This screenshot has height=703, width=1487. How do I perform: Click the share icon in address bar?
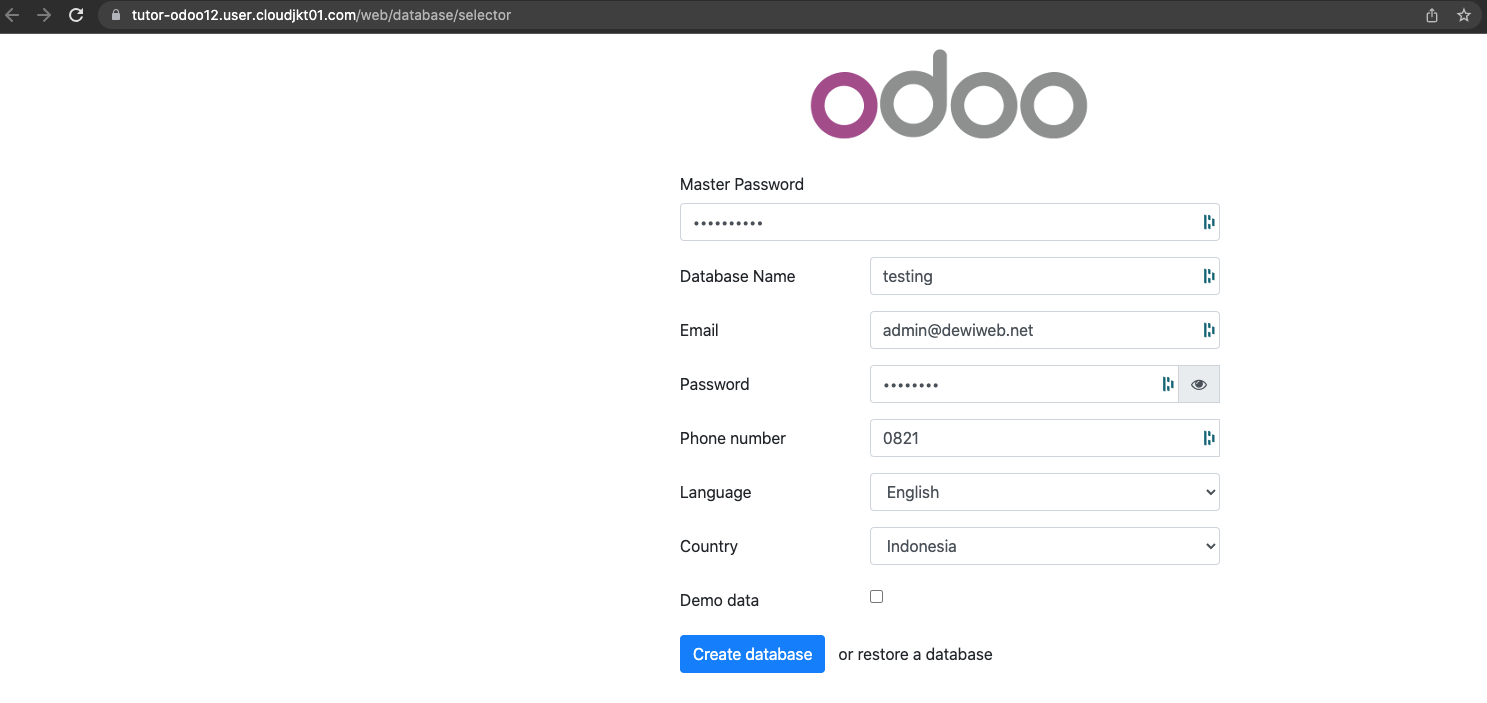1432,15
